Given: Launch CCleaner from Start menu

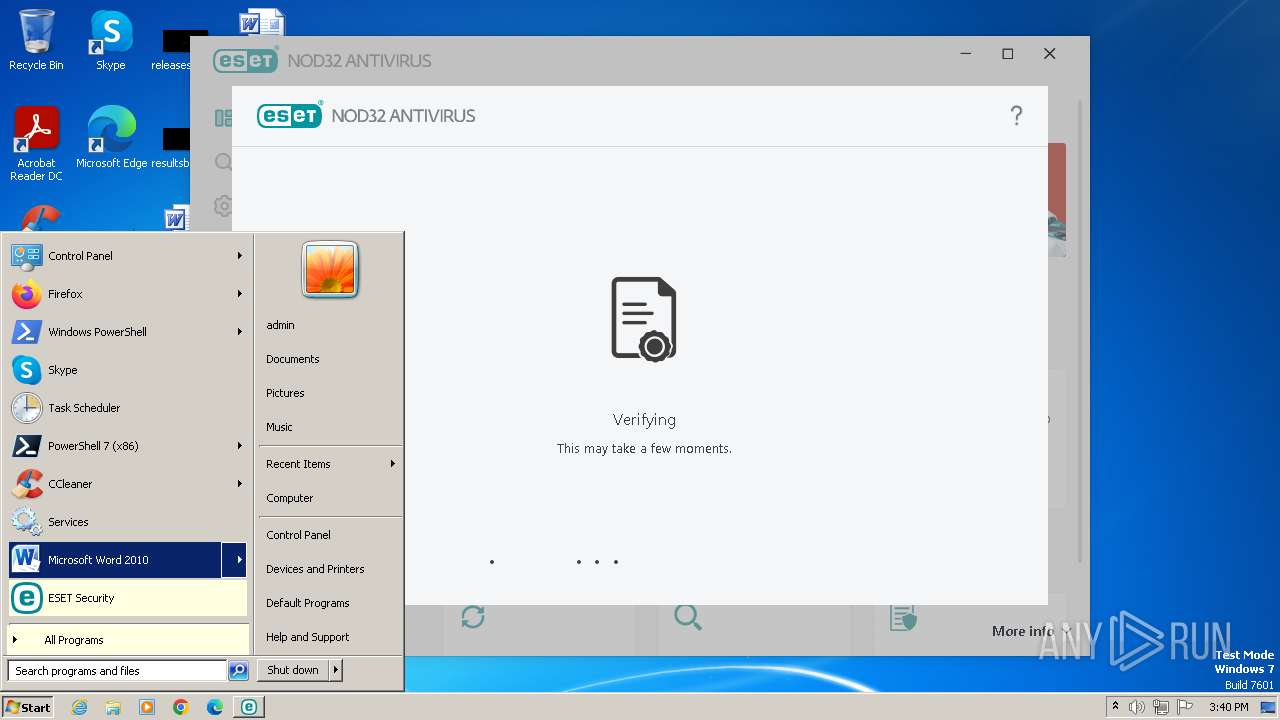Looking at the screenshot, I should (128, 484).
